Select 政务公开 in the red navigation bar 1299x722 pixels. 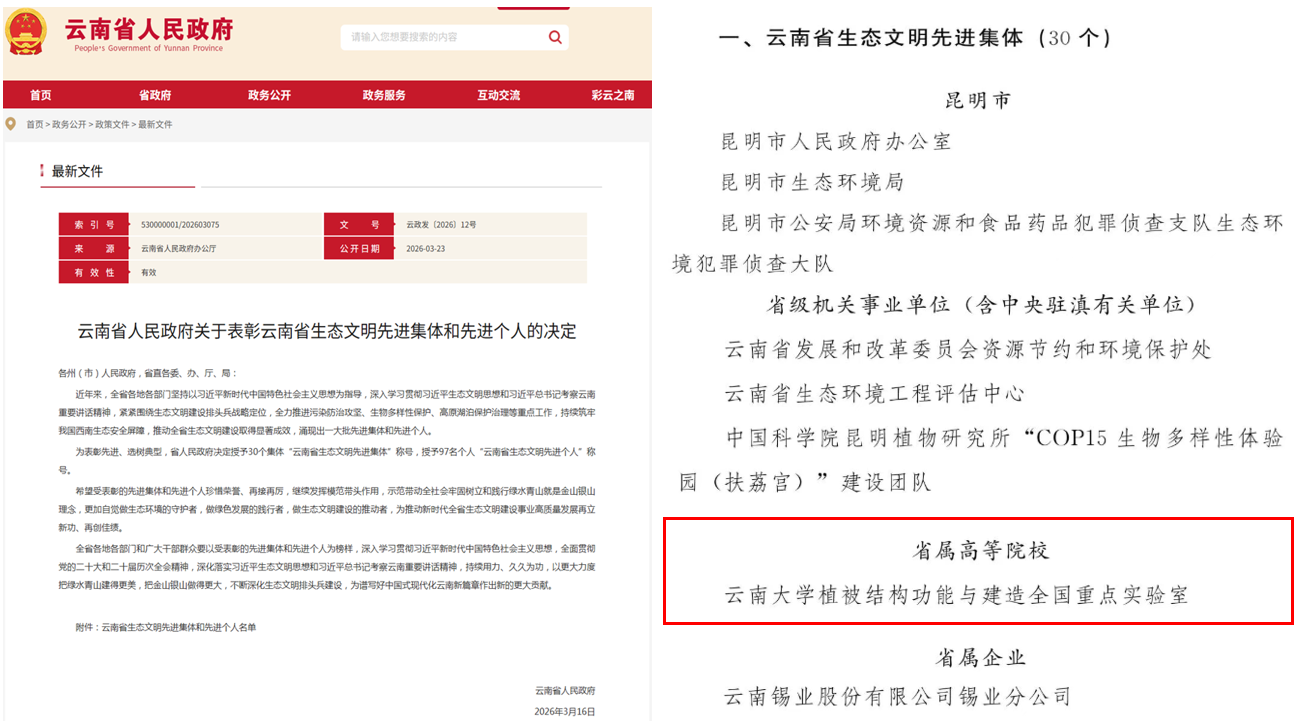[269, 95]
